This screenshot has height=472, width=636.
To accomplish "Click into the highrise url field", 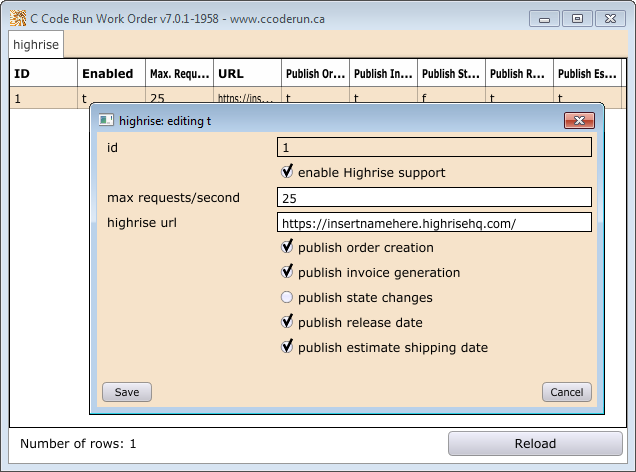I will [x=434, y=222].
